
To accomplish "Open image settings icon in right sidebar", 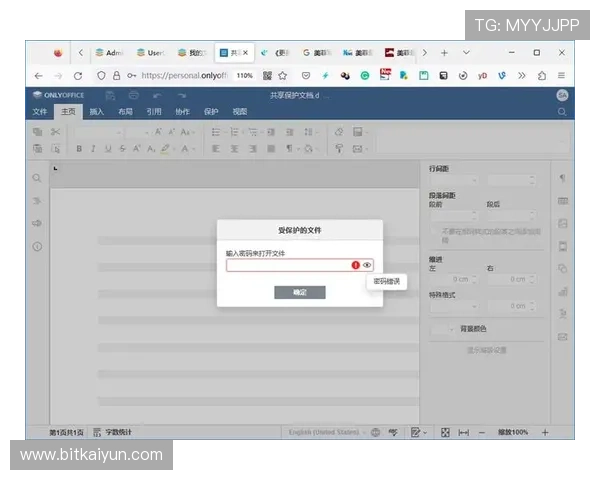I will [x=562, y=223].
